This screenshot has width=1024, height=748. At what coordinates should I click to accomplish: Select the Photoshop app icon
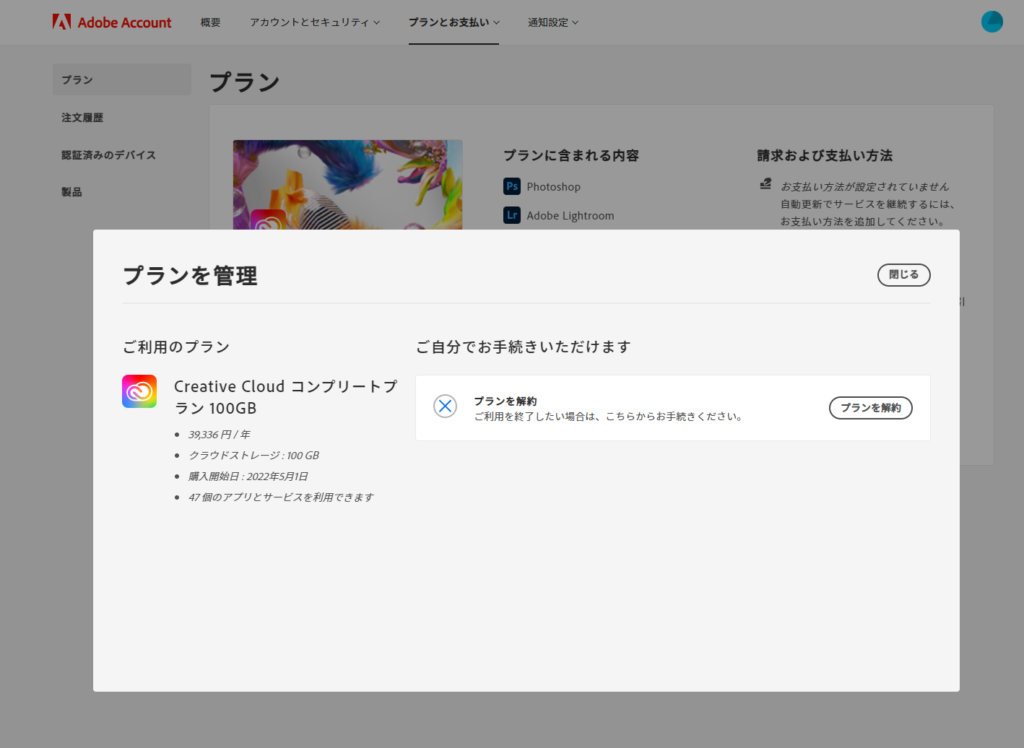[x=513, y=186]
